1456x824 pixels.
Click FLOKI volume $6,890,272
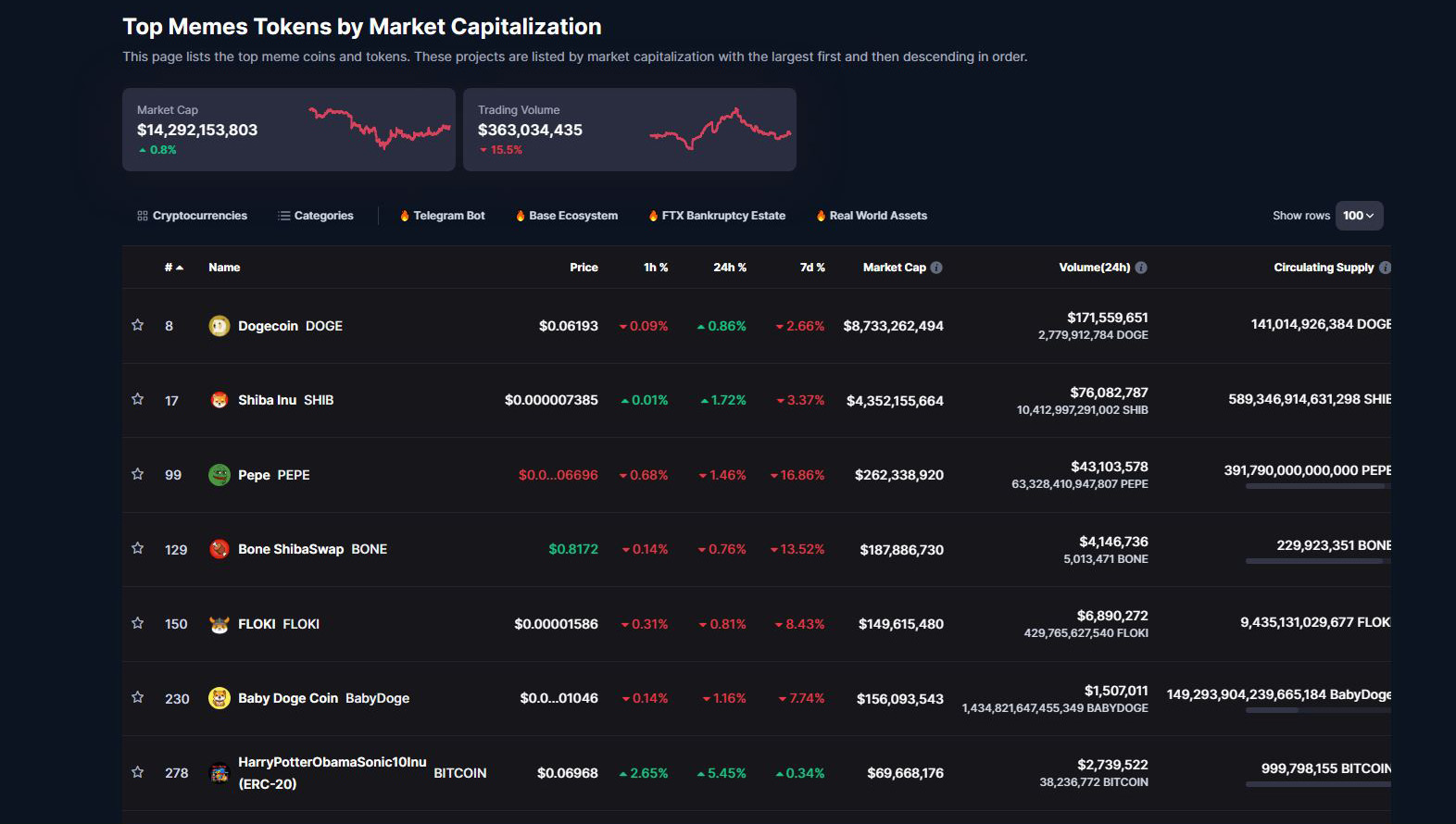[x=1112, y=616]
